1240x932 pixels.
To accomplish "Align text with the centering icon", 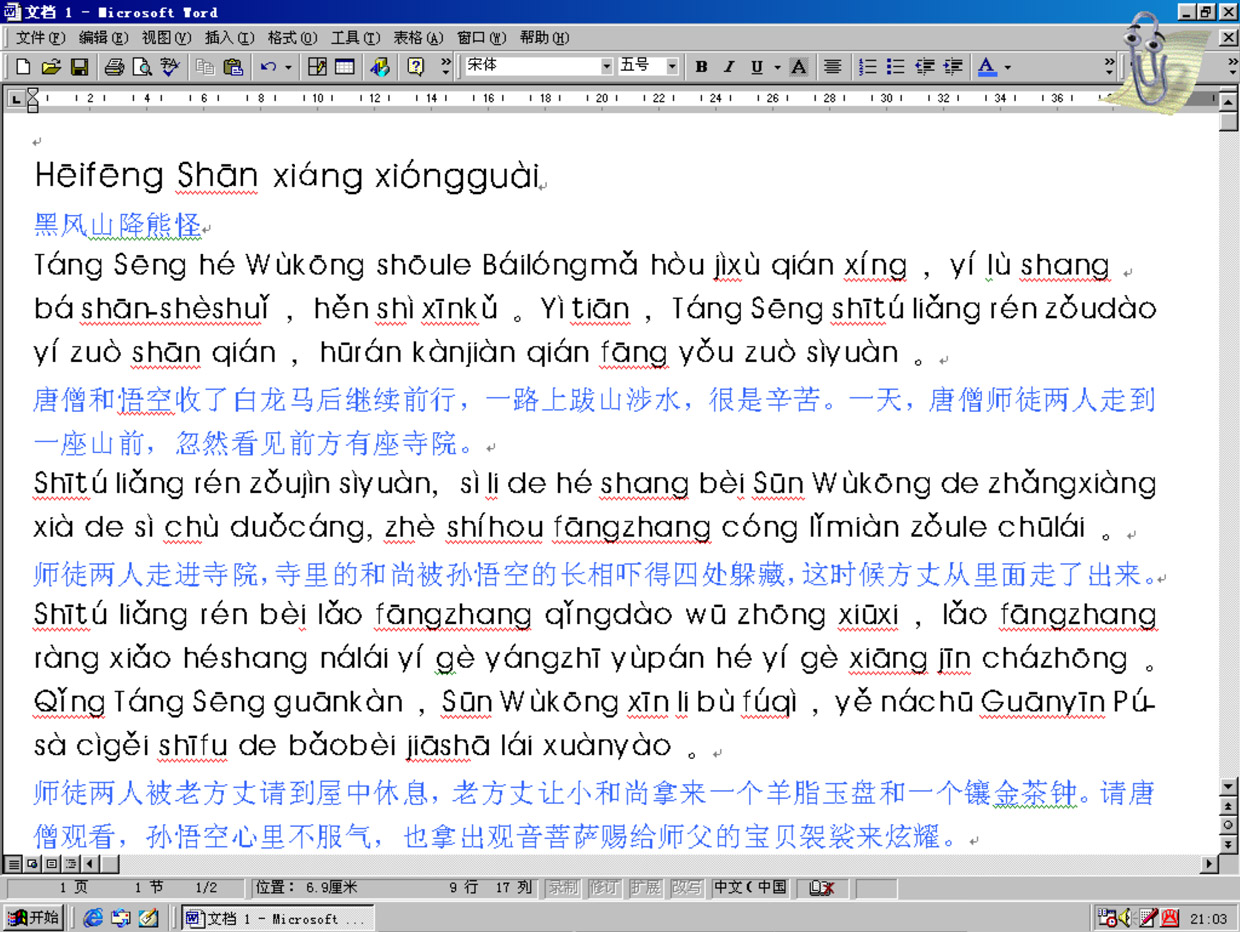I will pos(832,67).
